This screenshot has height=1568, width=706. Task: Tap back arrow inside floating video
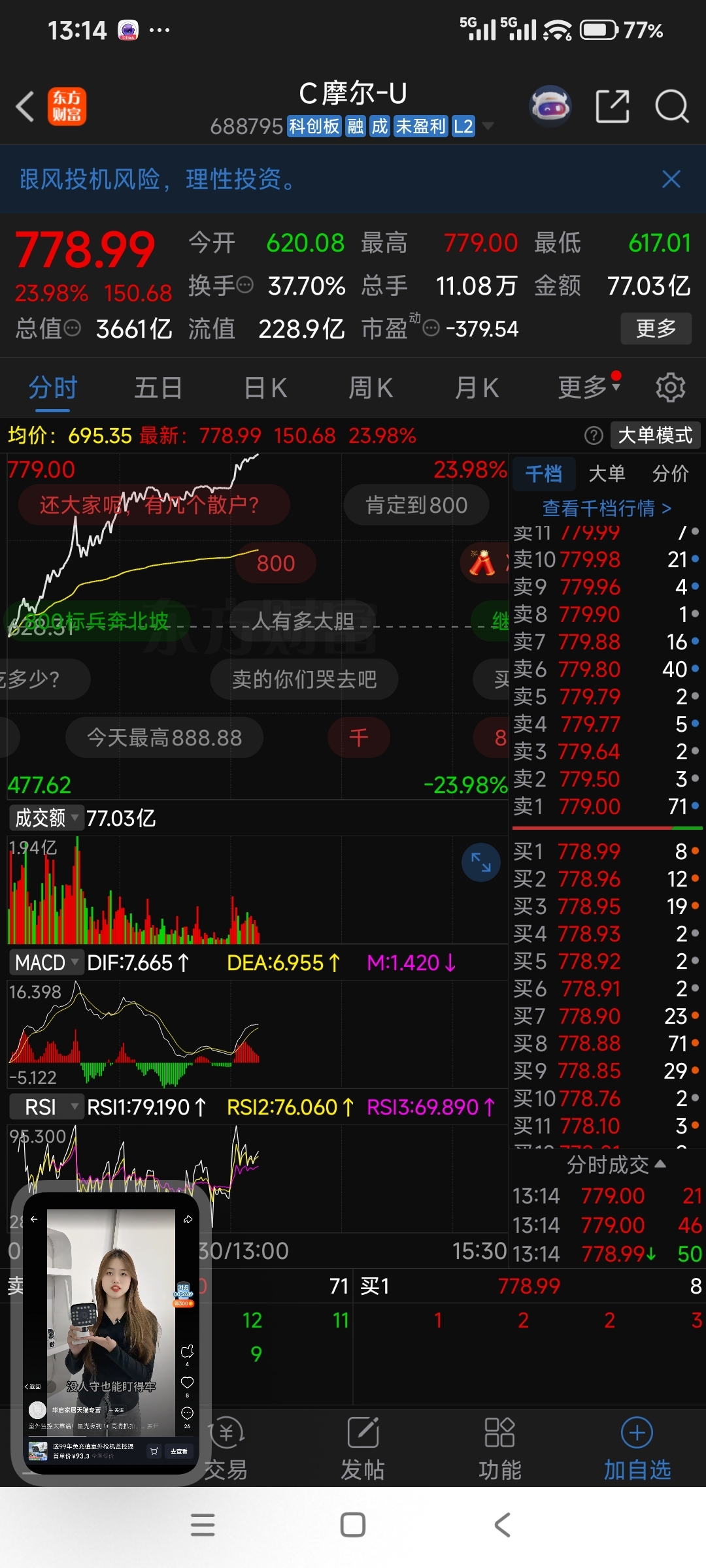(34, 1219)
